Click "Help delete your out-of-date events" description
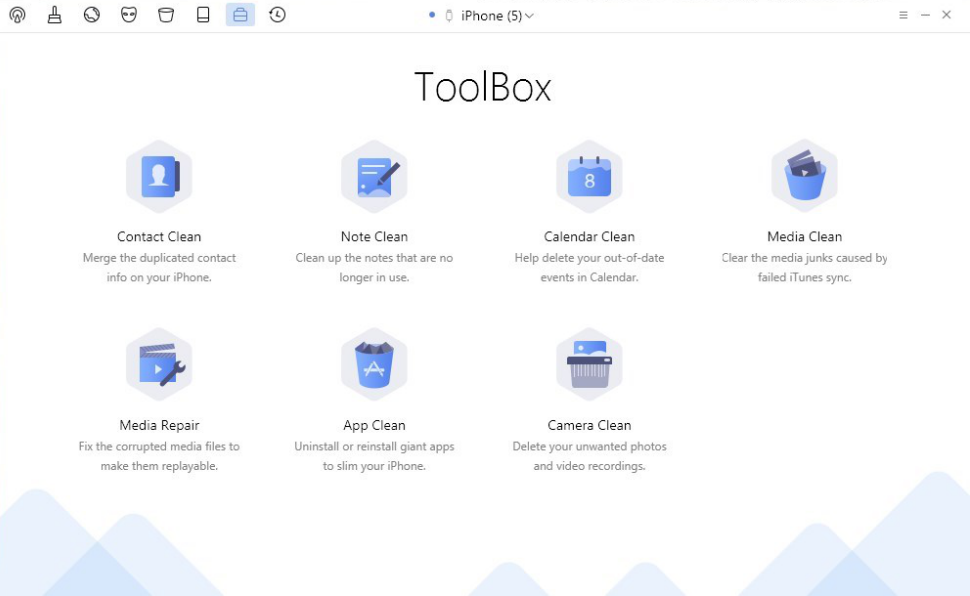The image size is (970, 596). [x=590, y=267]
